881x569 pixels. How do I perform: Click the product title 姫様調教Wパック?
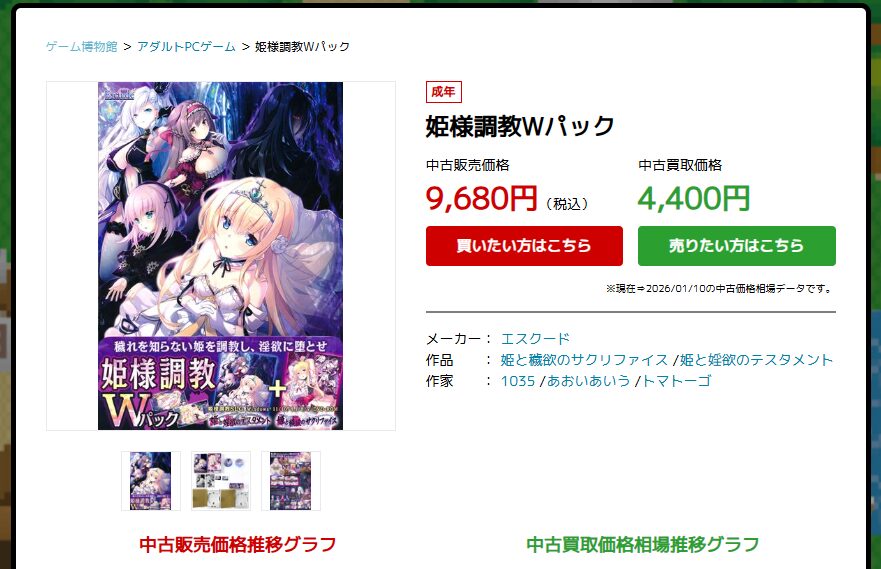pos(520,126)
